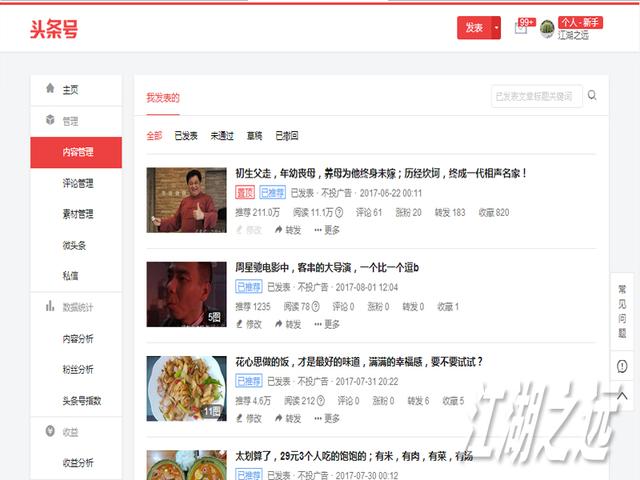
Task: Open 内容分析 in the sidebar
Action: pyautogui.click(x=76, y=338)
